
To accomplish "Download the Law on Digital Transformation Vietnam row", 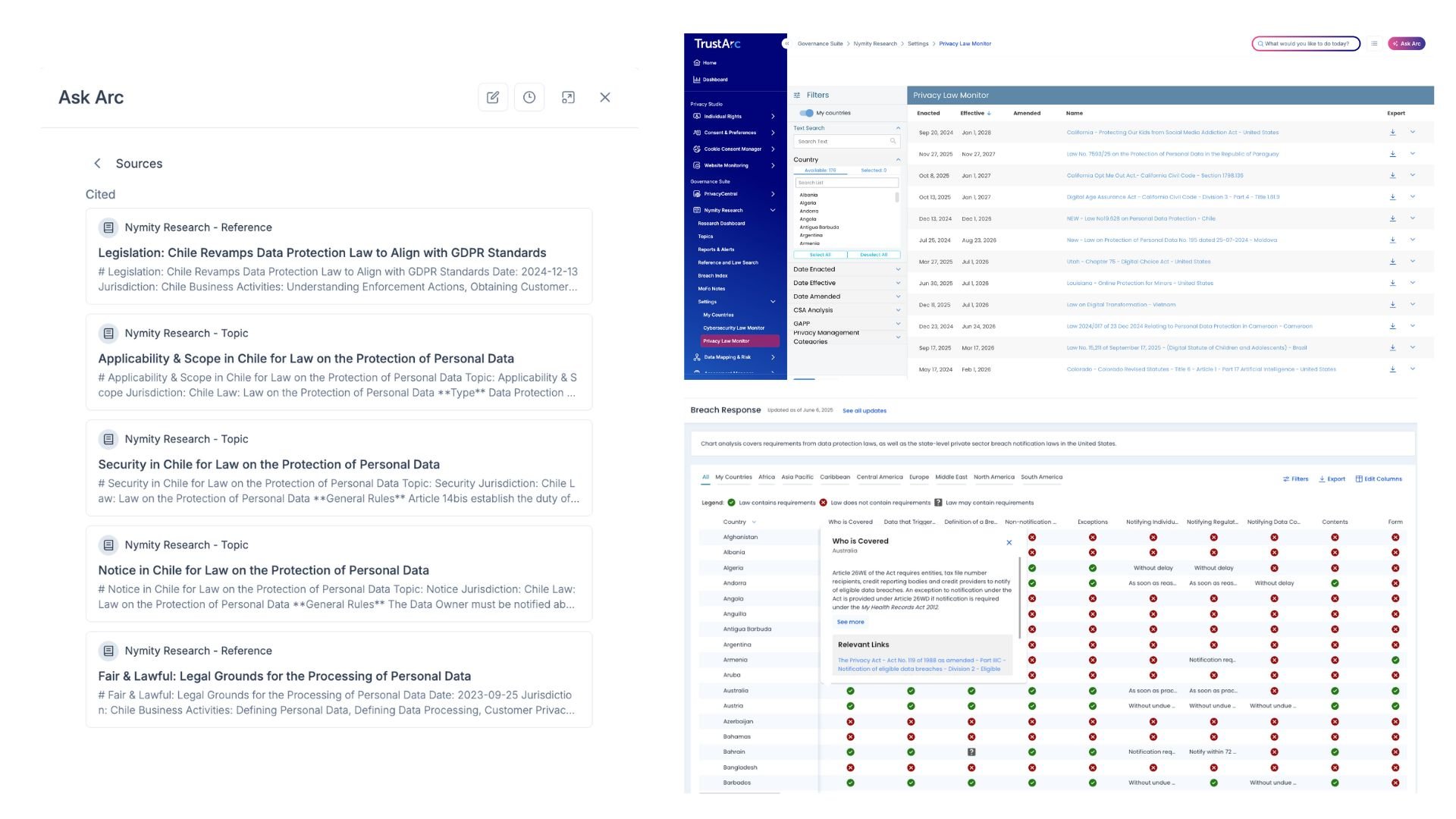I will [x=1392, y=305].
